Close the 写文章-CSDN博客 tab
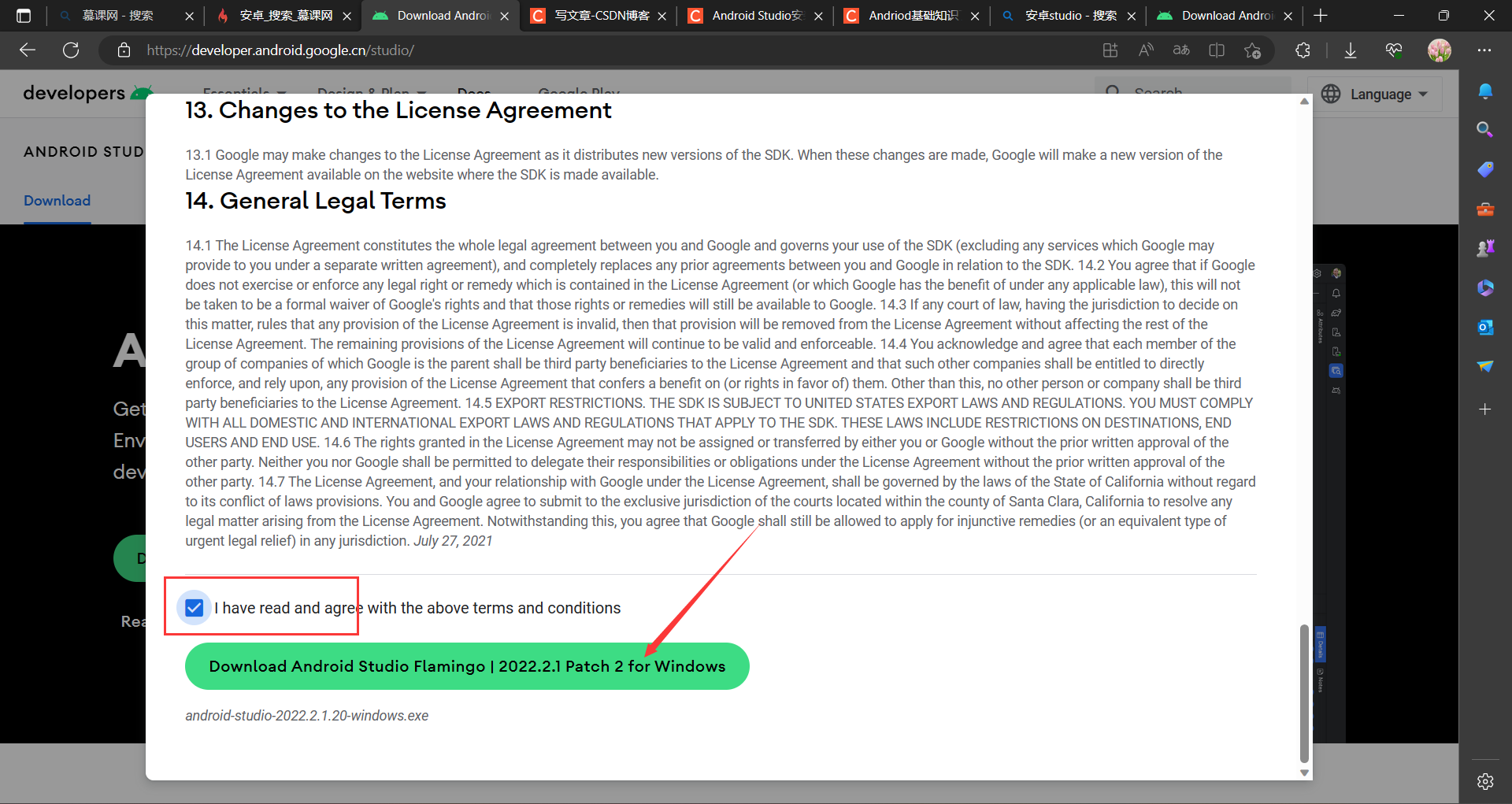Viewport: 1512px width, 804px height. point(661,16)
